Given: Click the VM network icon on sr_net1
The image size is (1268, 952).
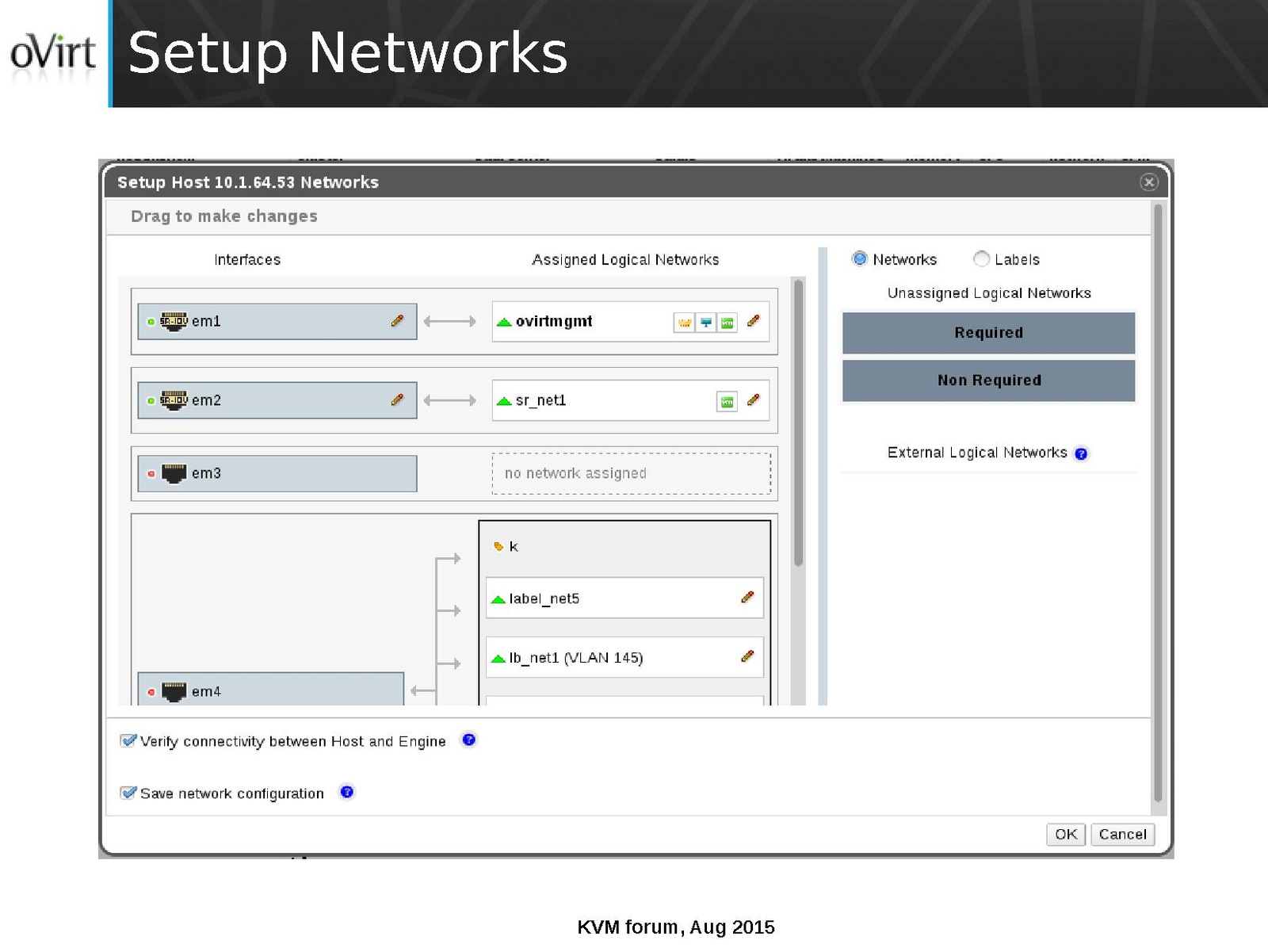Looking at the screenshot, I should coord(727,402).
